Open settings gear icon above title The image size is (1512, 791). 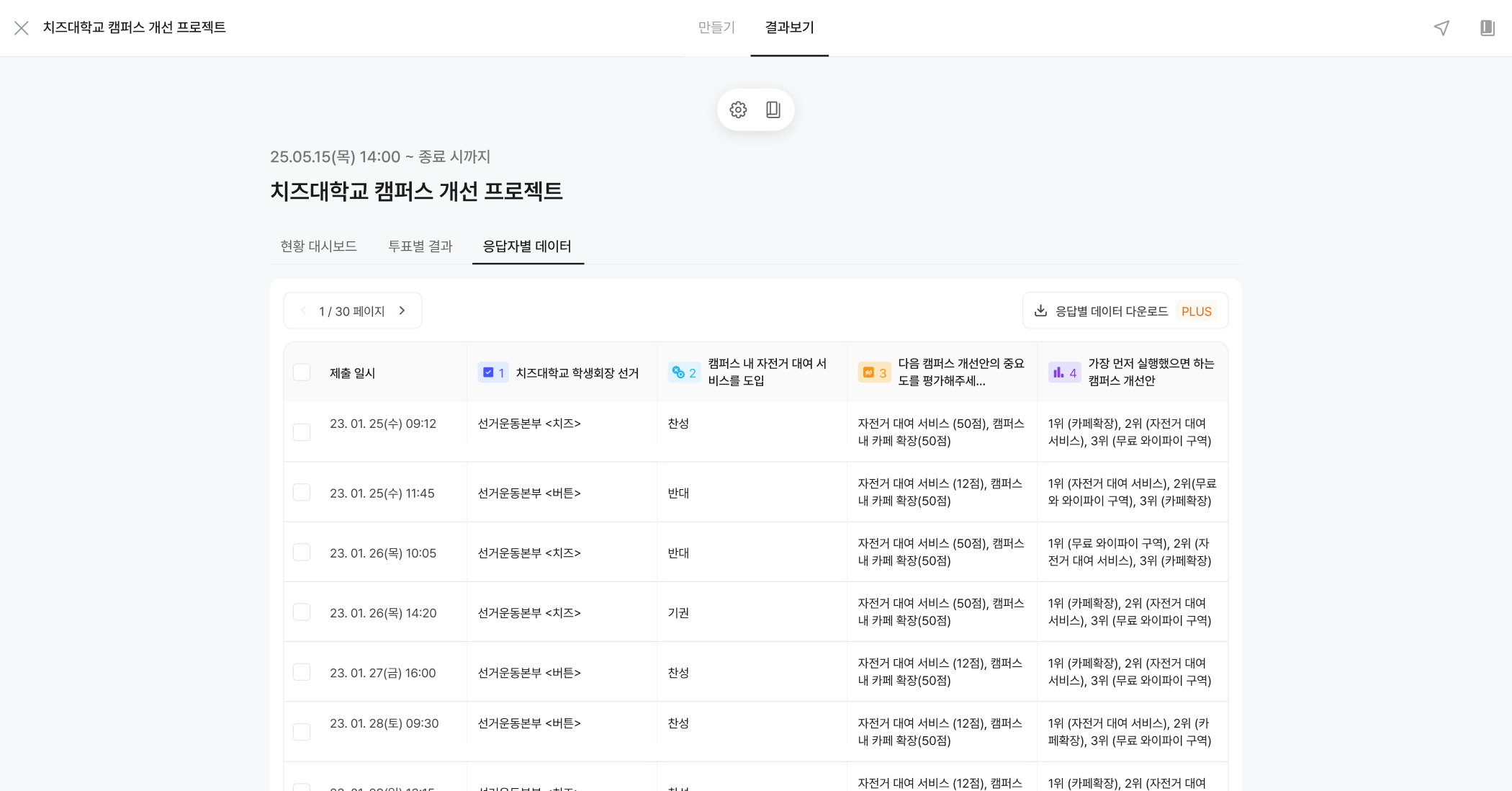click(x=738, y=110)
